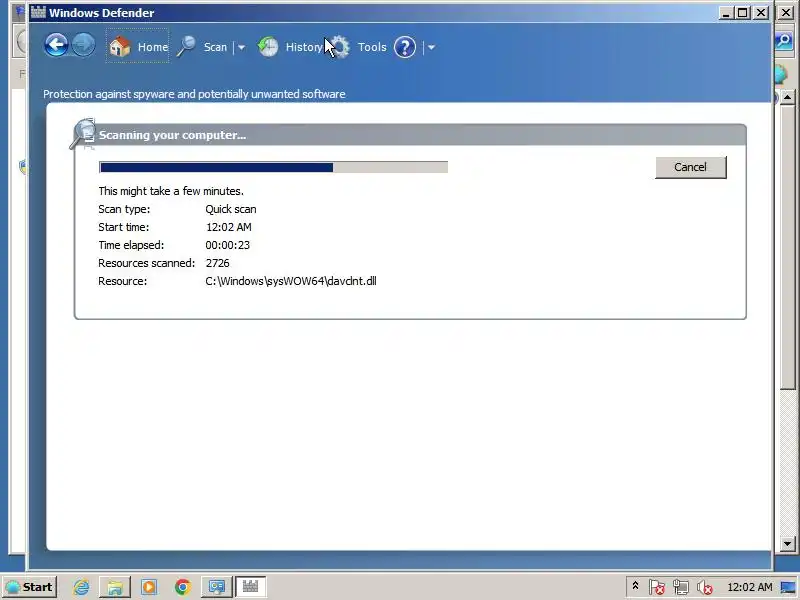
Task: Select the Windows Defender taskbar button
Action: point(250,587)
